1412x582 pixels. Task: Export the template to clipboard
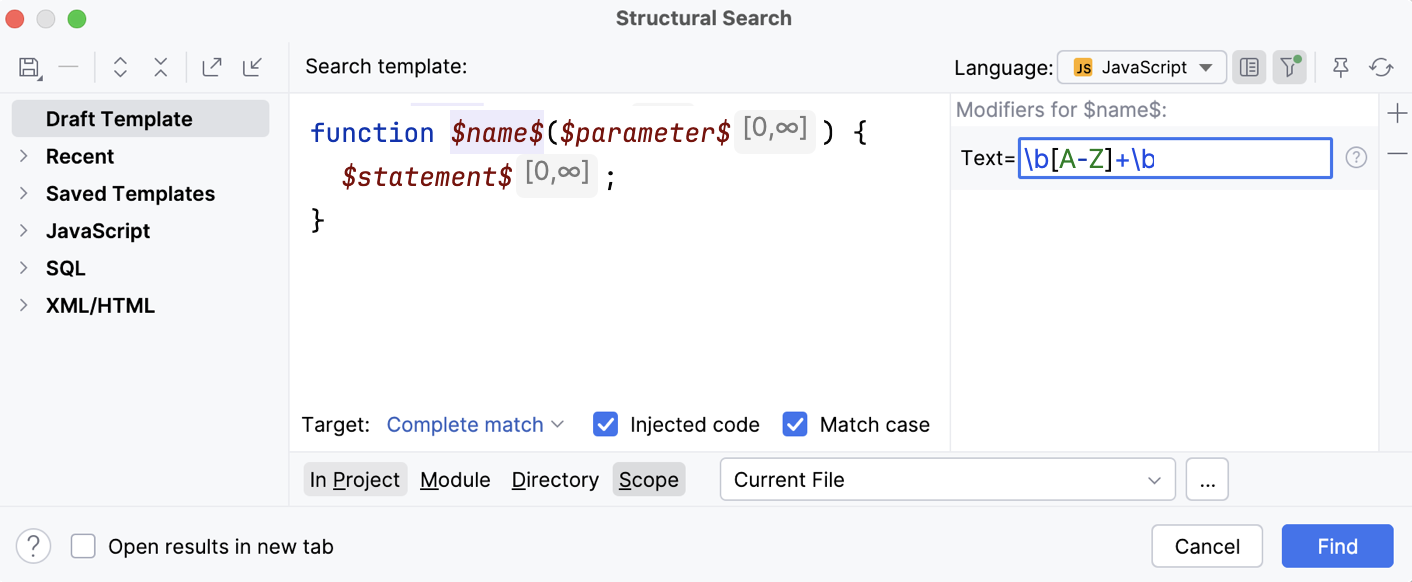(211, 67)
